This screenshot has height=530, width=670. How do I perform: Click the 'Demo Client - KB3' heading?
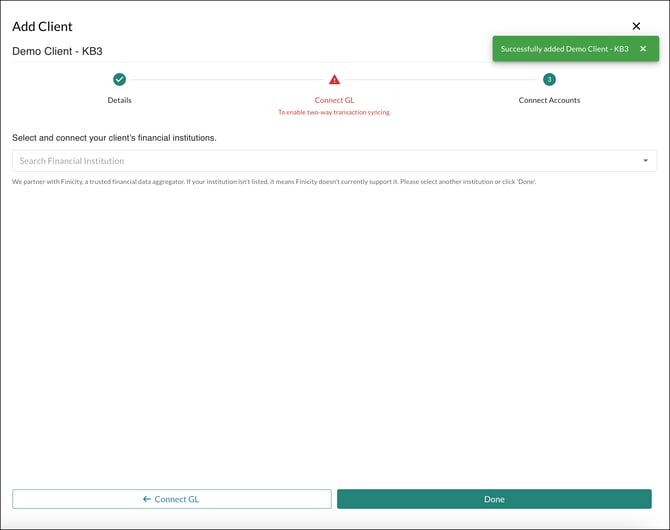[x=57, y=51]
